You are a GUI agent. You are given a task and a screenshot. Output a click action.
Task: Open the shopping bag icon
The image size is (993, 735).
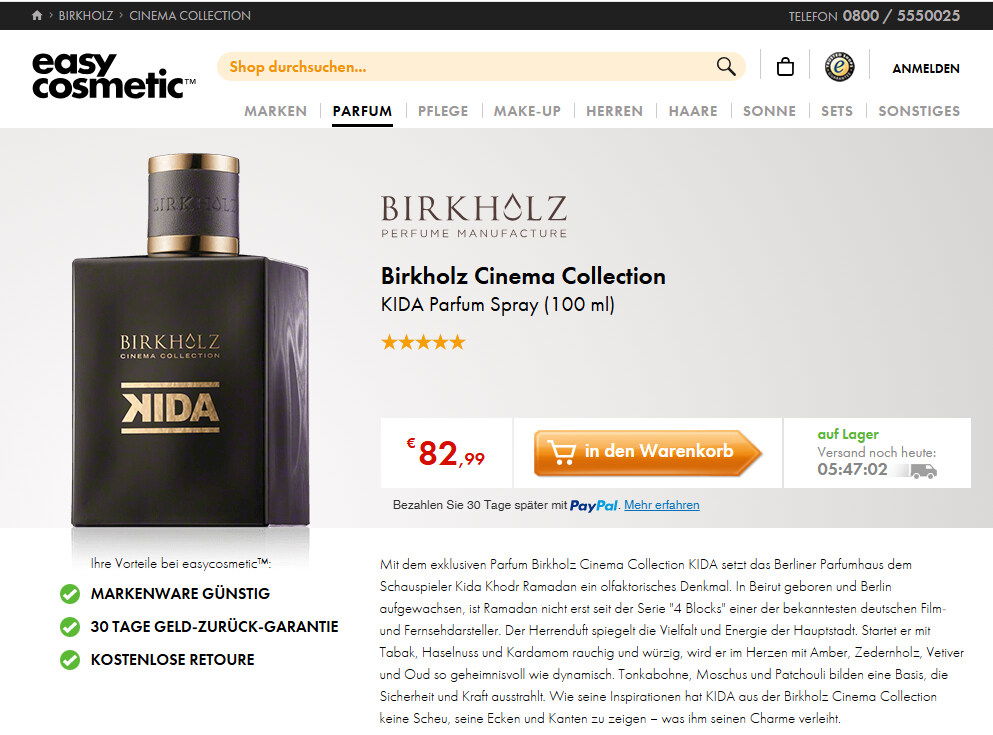point(785,66)
